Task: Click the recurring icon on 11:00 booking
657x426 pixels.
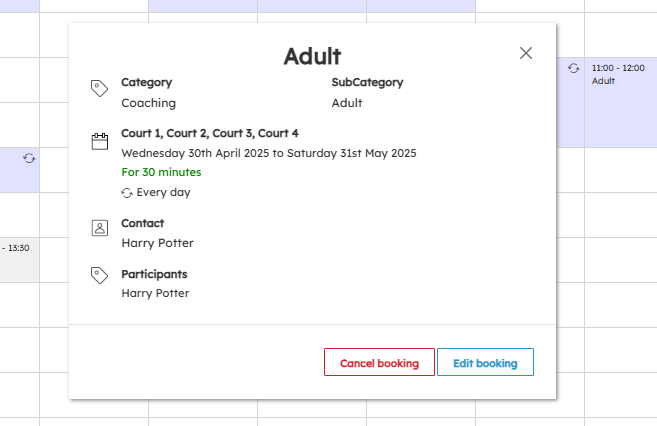Action: coord(574,68)
